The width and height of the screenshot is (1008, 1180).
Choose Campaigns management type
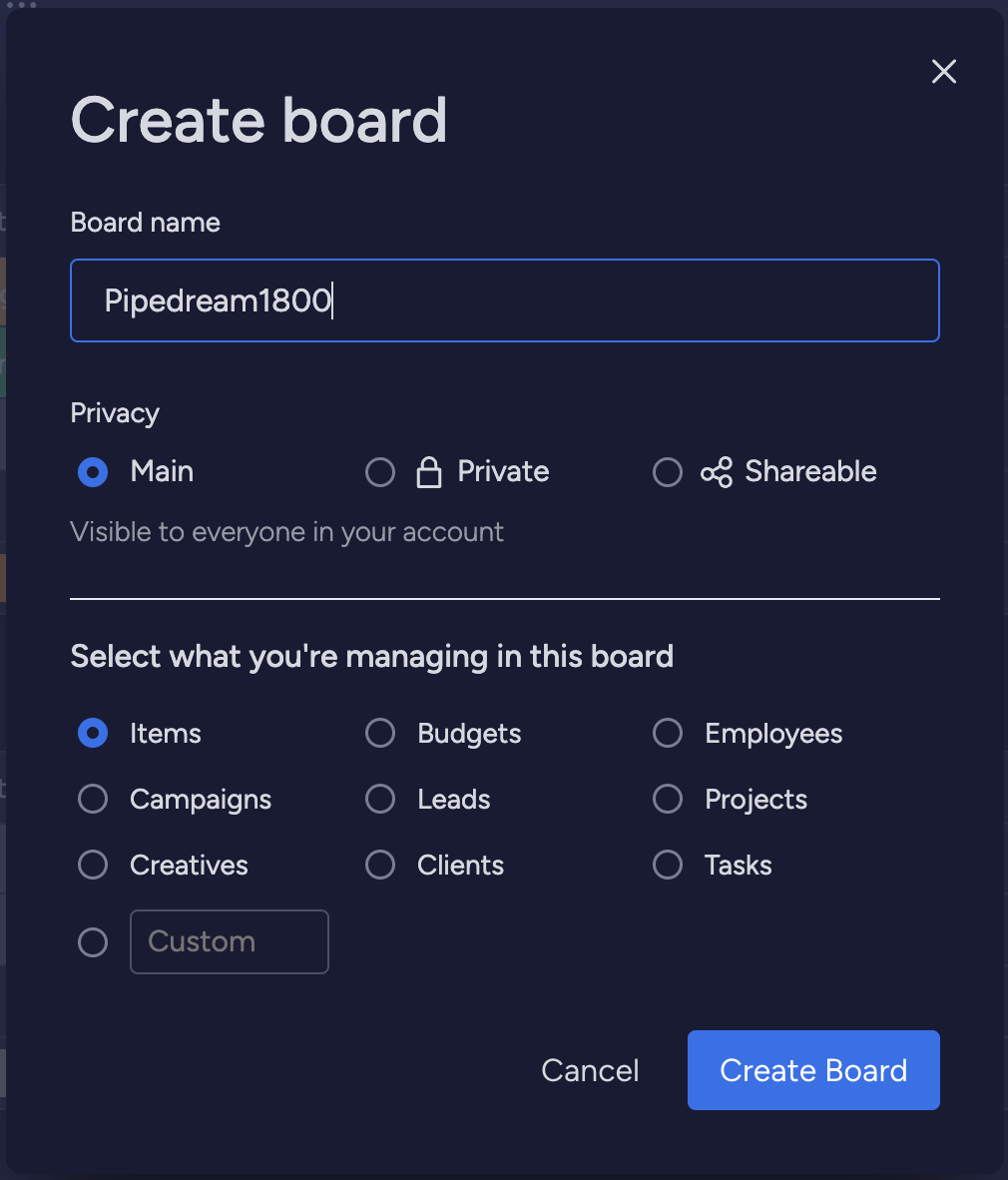coord(93,799)
